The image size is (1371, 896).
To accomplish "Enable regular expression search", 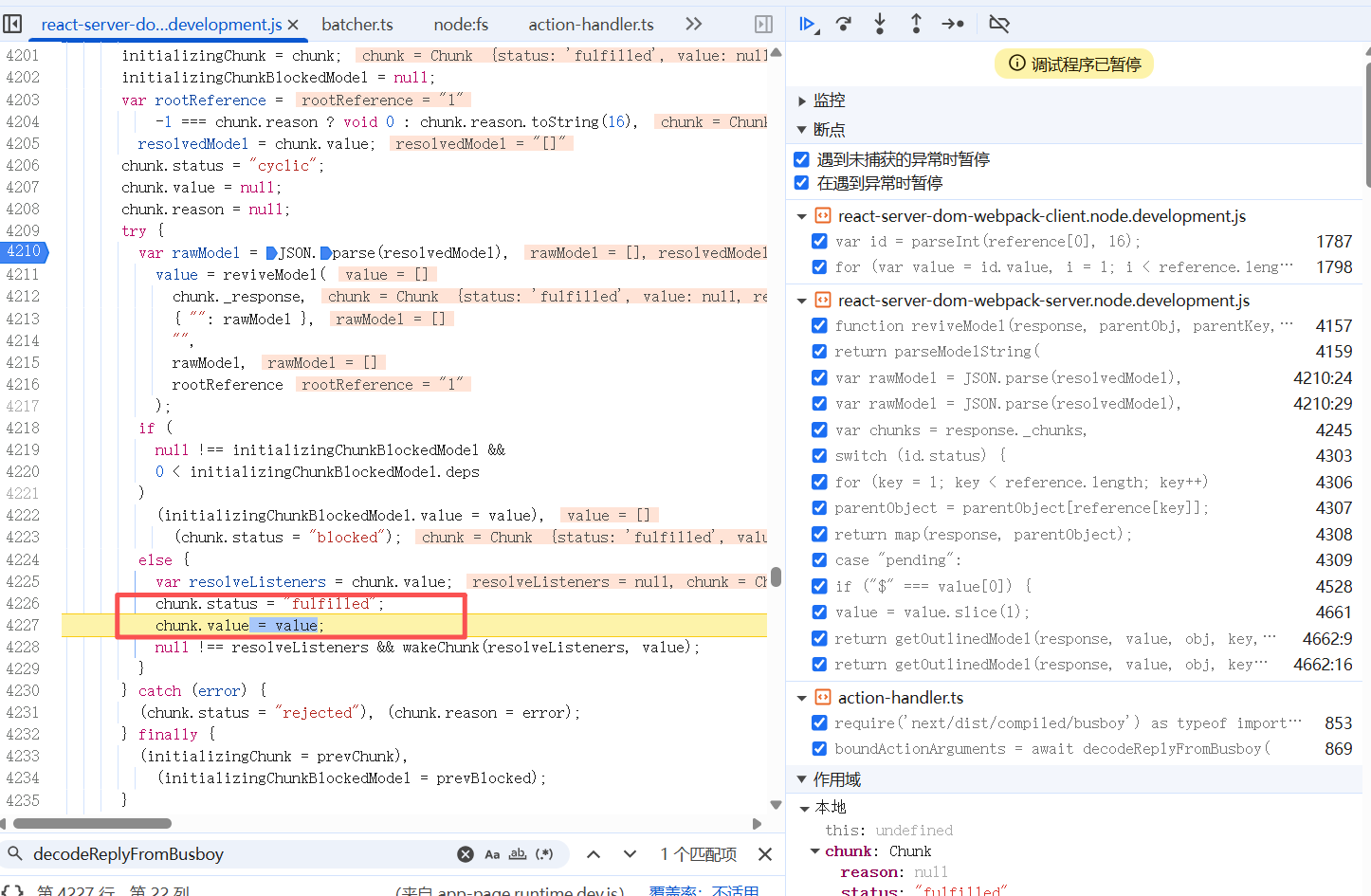I will tap(544, 854).
